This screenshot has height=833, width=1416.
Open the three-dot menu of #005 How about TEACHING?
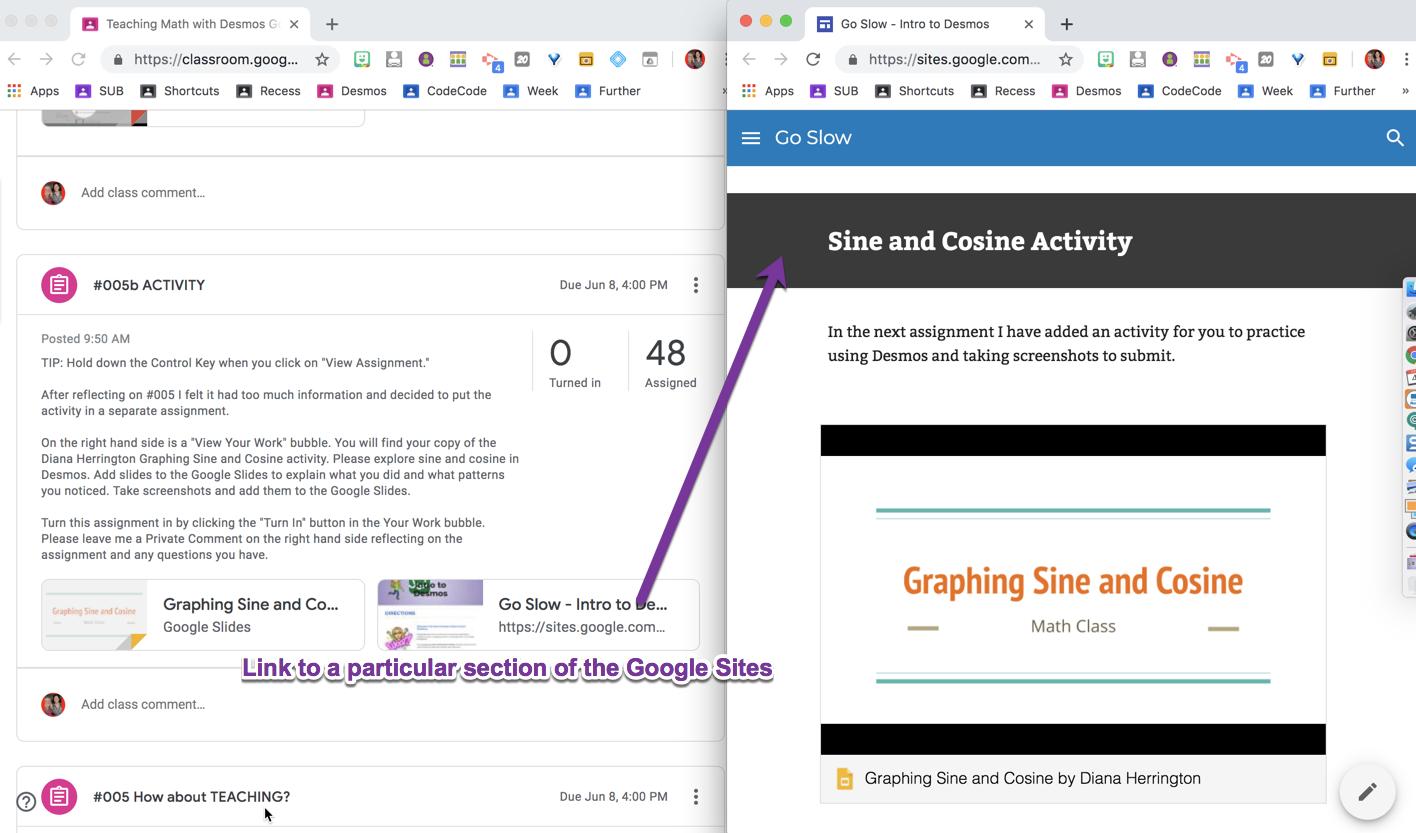point(696,797)
